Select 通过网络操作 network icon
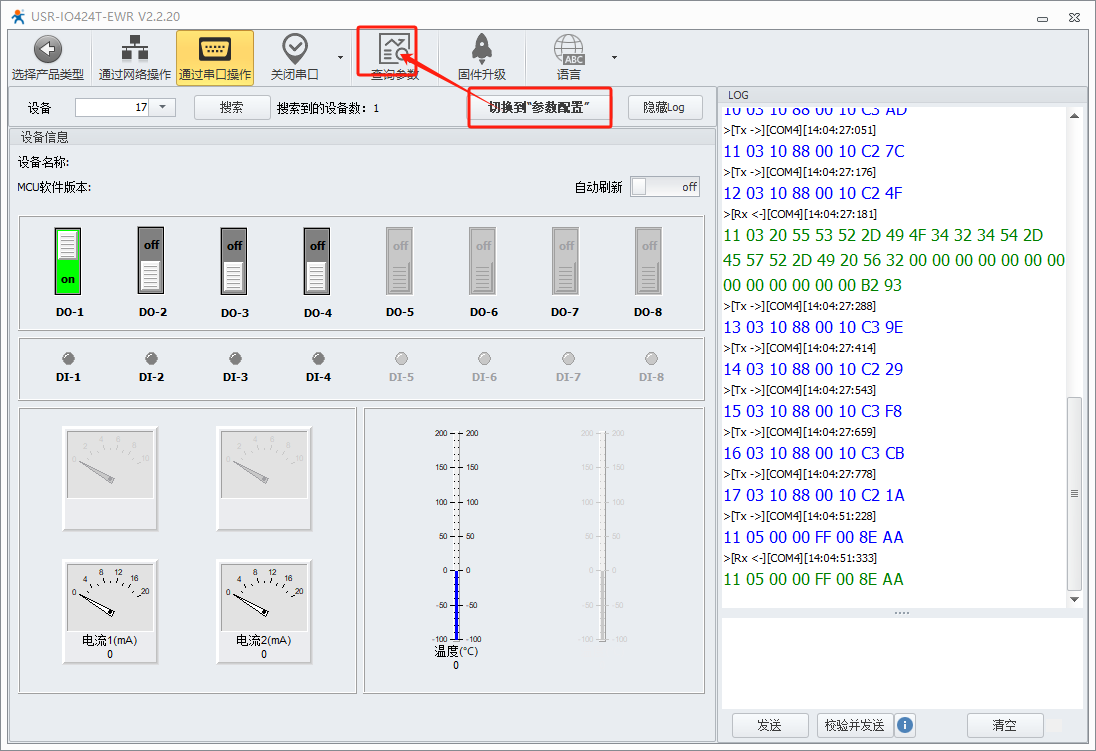 tap(134, 50)
